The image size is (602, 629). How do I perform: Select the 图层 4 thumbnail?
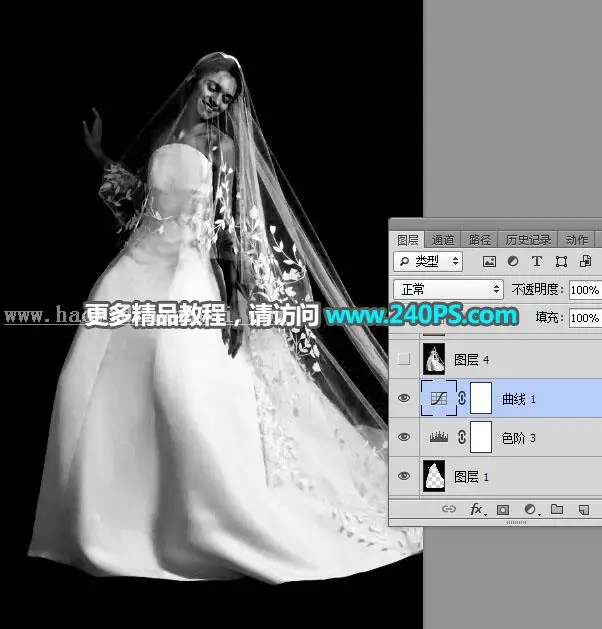(x=434, y=359)
